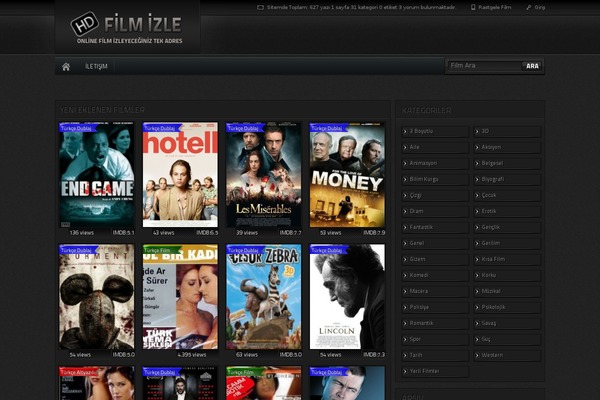This screenshot has height=400, width=600.
Task: Select the Bilim Kurgu category
Action: coord(435,180)
